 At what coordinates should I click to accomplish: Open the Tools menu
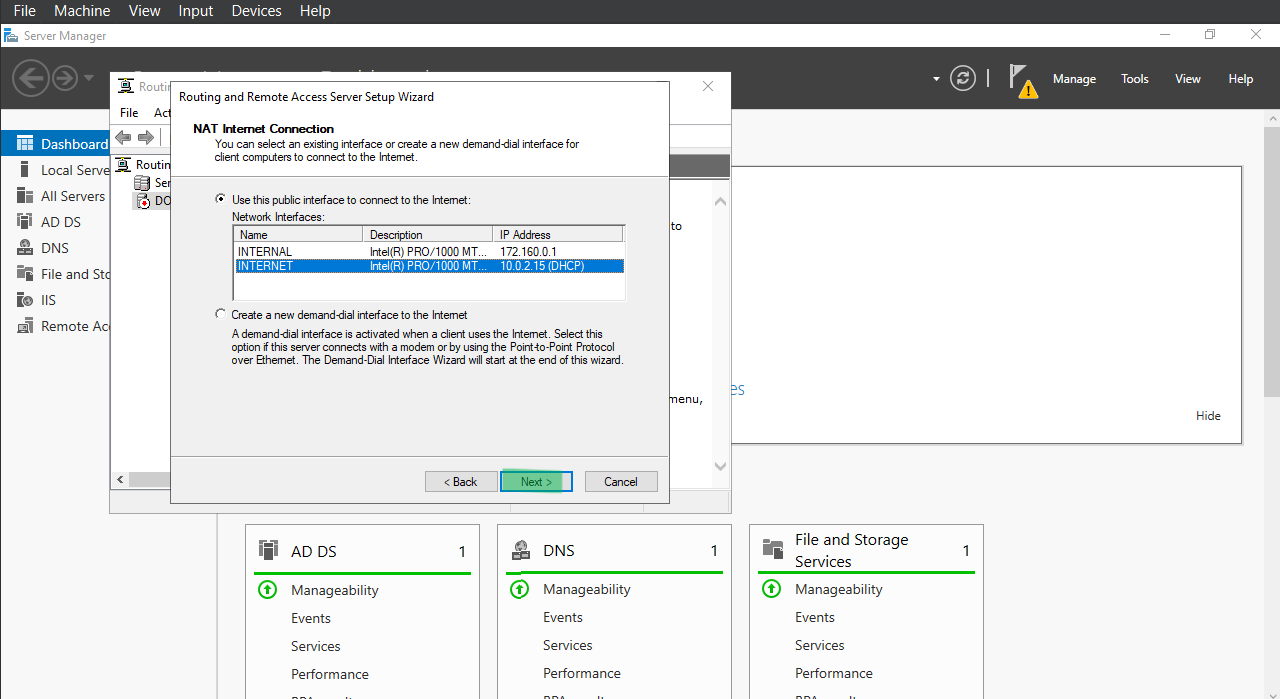click(1135, 79)
